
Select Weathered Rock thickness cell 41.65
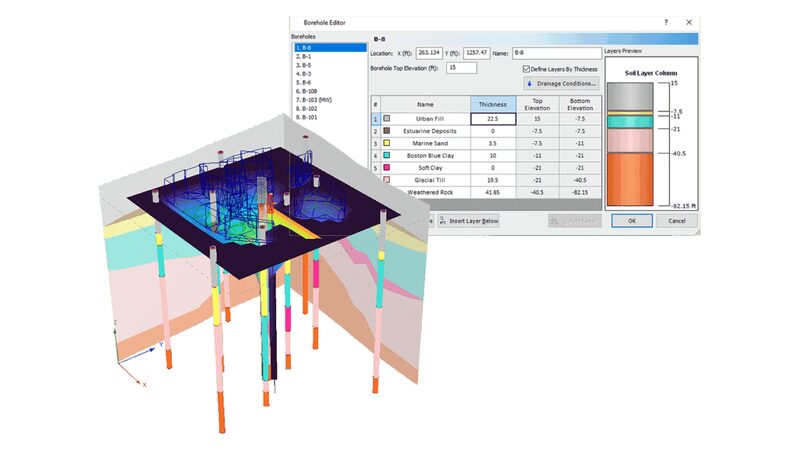[493, 192]
